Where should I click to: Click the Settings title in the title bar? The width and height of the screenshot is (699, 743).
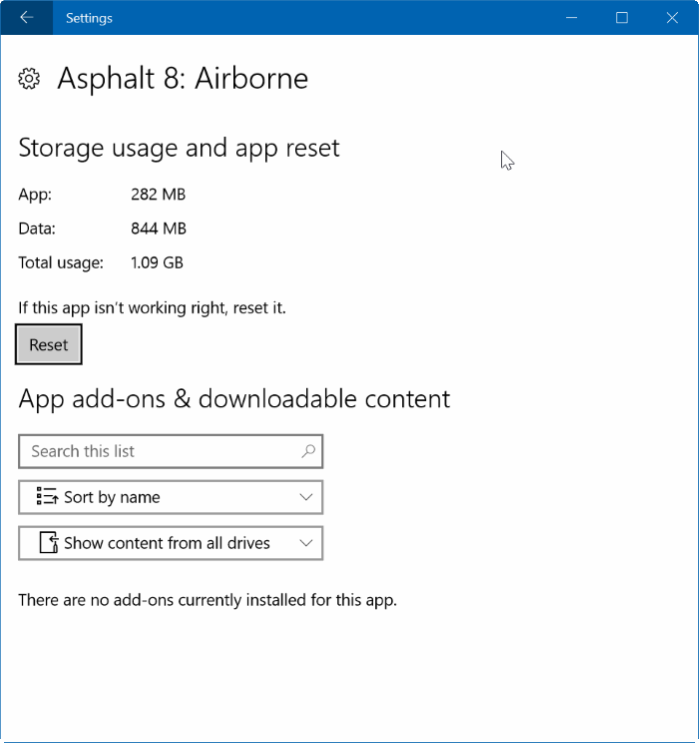[89, 18]
